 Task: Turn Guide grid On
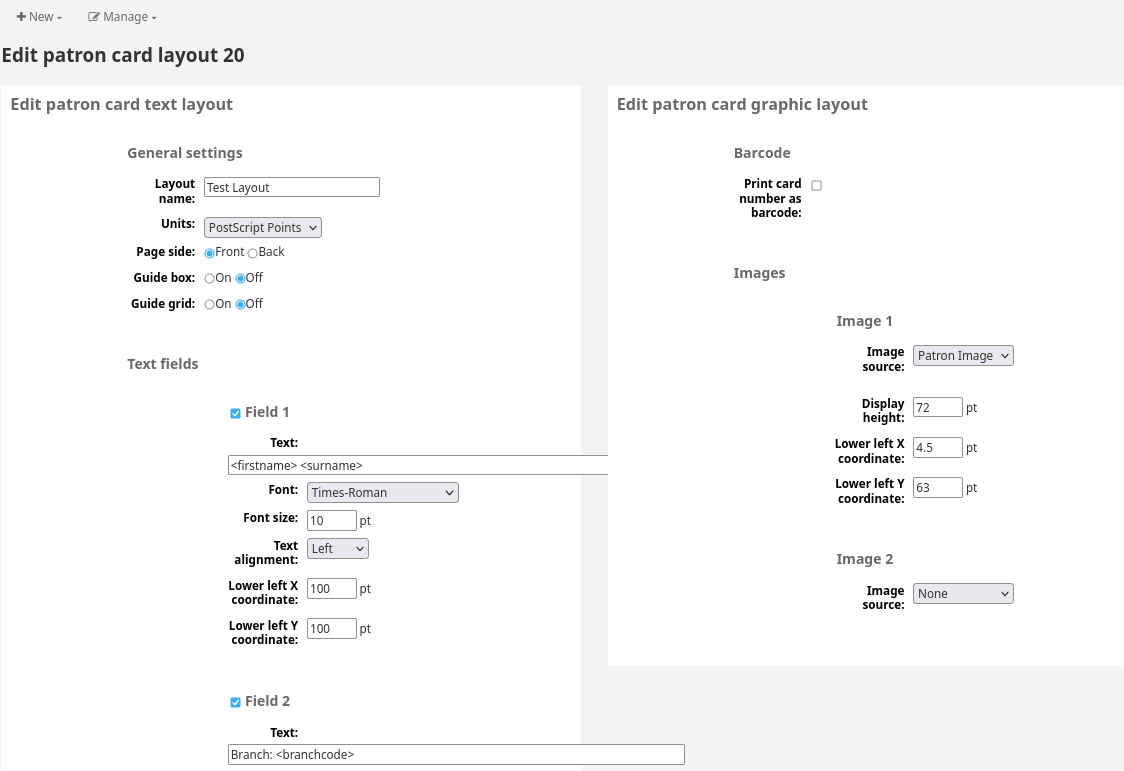(210, 305)
